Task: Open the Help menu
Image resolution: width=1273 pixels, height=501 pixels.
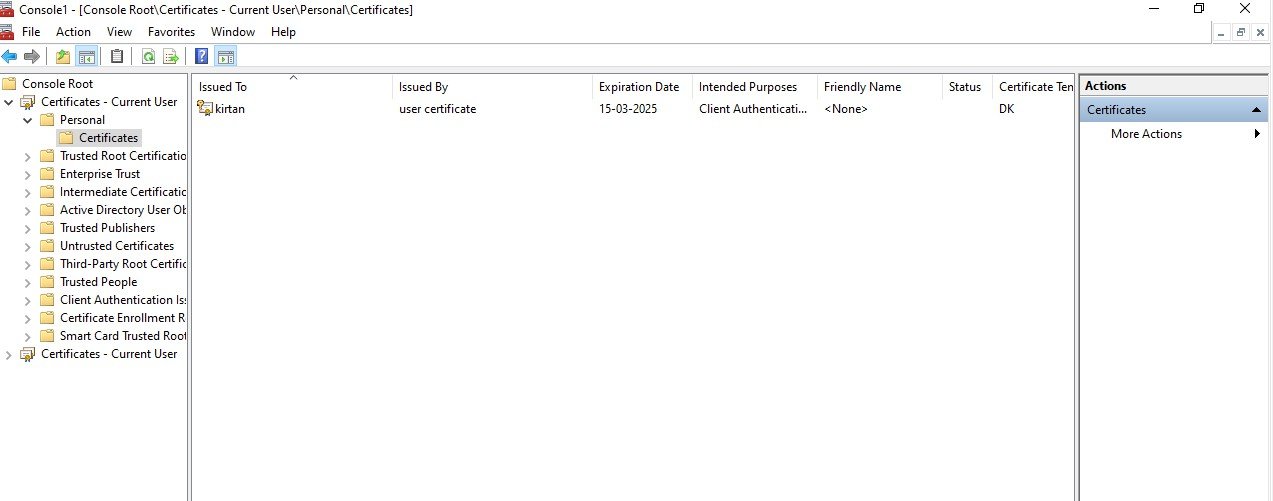Action: [x=283, y=32]
